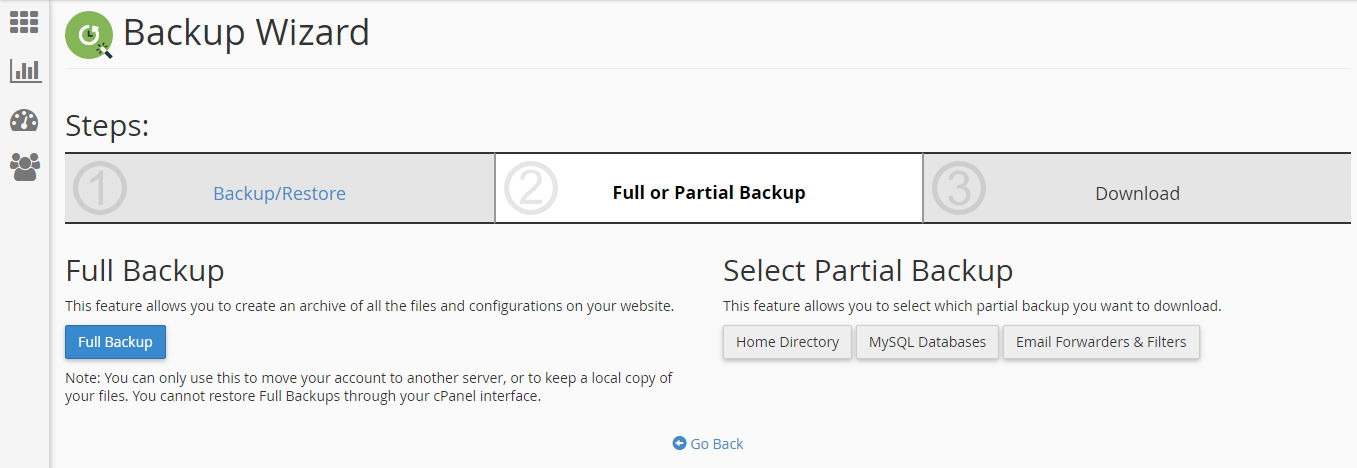The height and width of the screenshot is (468, 1357).
Task: Click the step 1 circle number
Action: click(100, 189)
